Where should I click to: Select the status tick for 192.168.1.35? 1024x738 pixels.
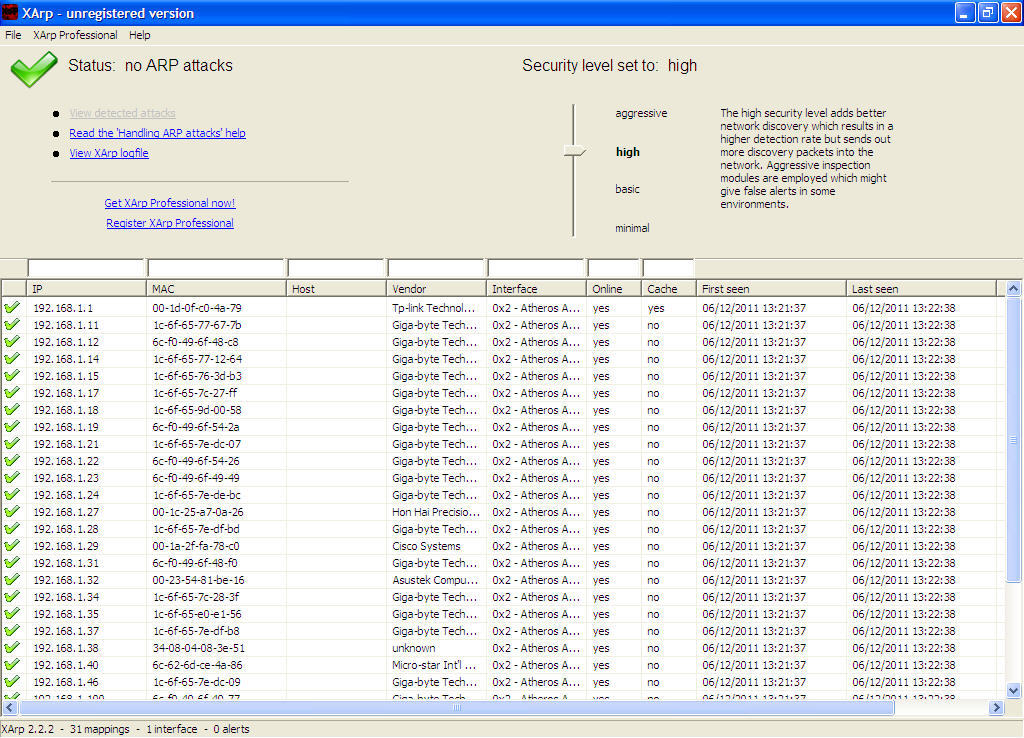12,613
